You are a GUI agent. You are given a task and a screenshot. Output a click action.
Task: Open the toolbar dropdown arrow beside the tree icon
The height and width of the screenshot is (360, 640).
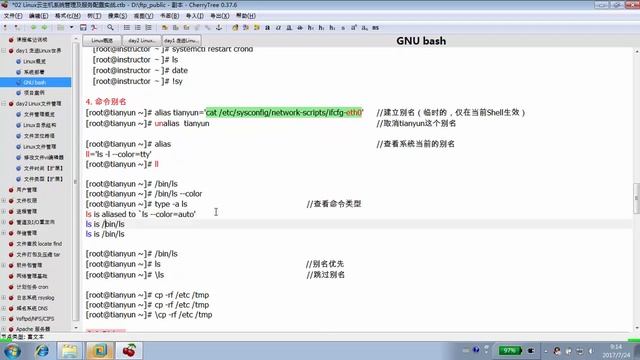71,28
